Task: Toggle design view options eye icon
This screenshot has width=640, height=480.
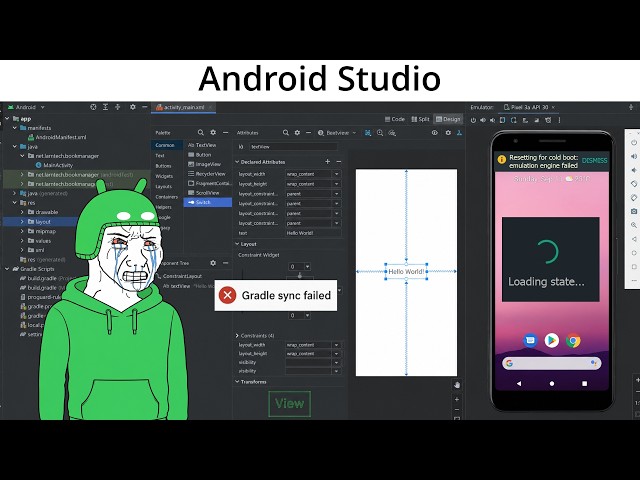Action: pyautogui.click(x=435, y=133)
